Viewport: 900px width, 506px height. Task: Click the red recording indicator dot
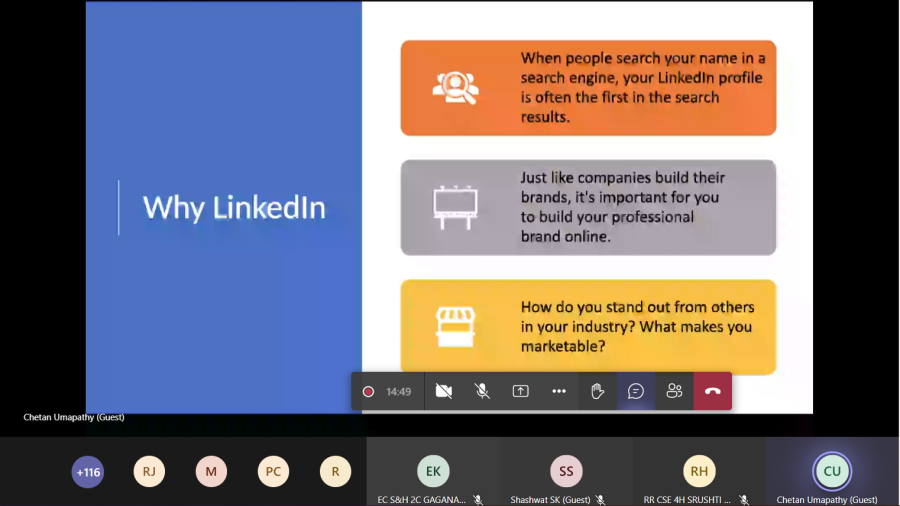pyautogui.click(x=368, y=392)
